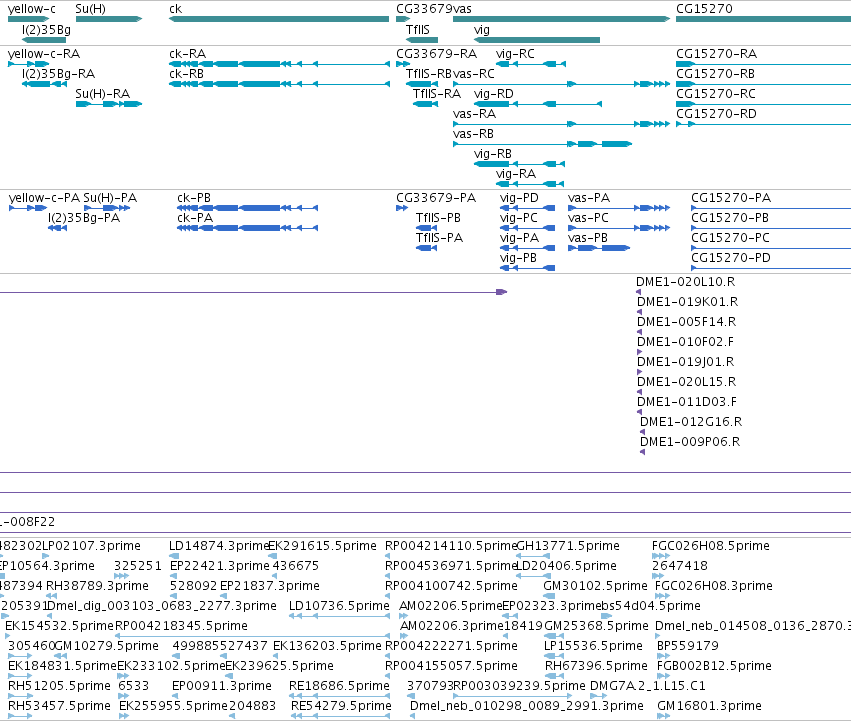Click the vig gene bar
Image resolution: width=851 pixels, height=721 pixels.
click(537, 40)
